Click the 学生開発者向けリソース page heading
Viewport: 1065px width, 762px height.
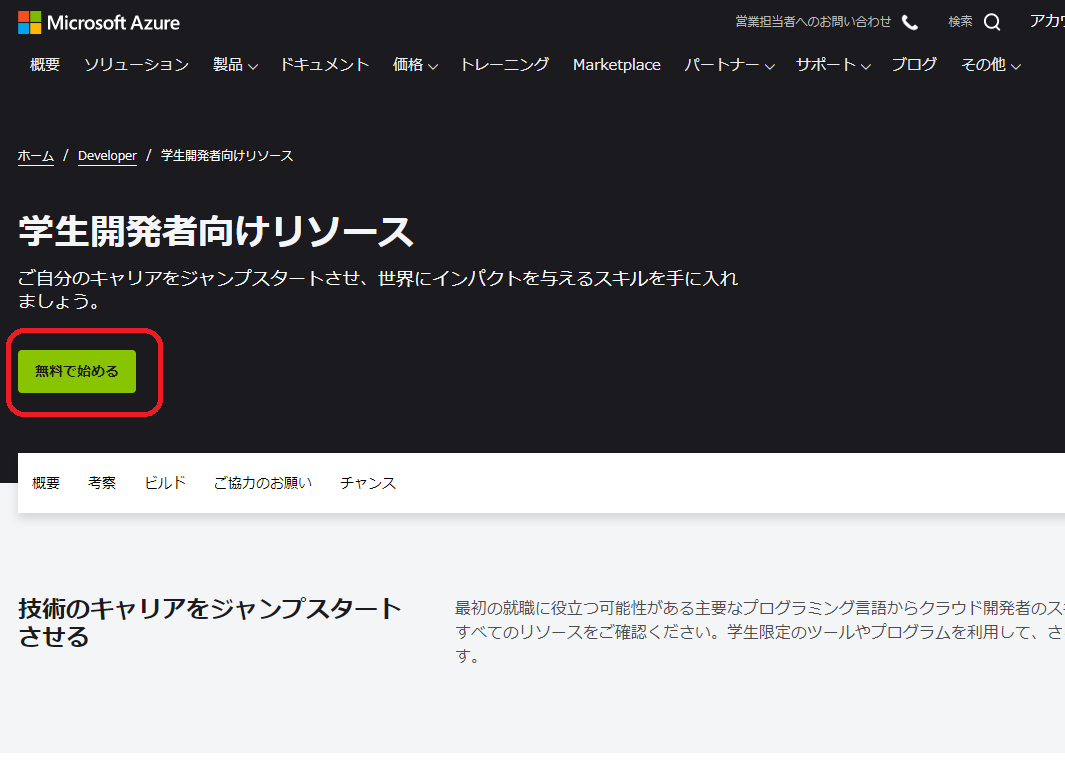pyautogui.click(x=216, y=231)
